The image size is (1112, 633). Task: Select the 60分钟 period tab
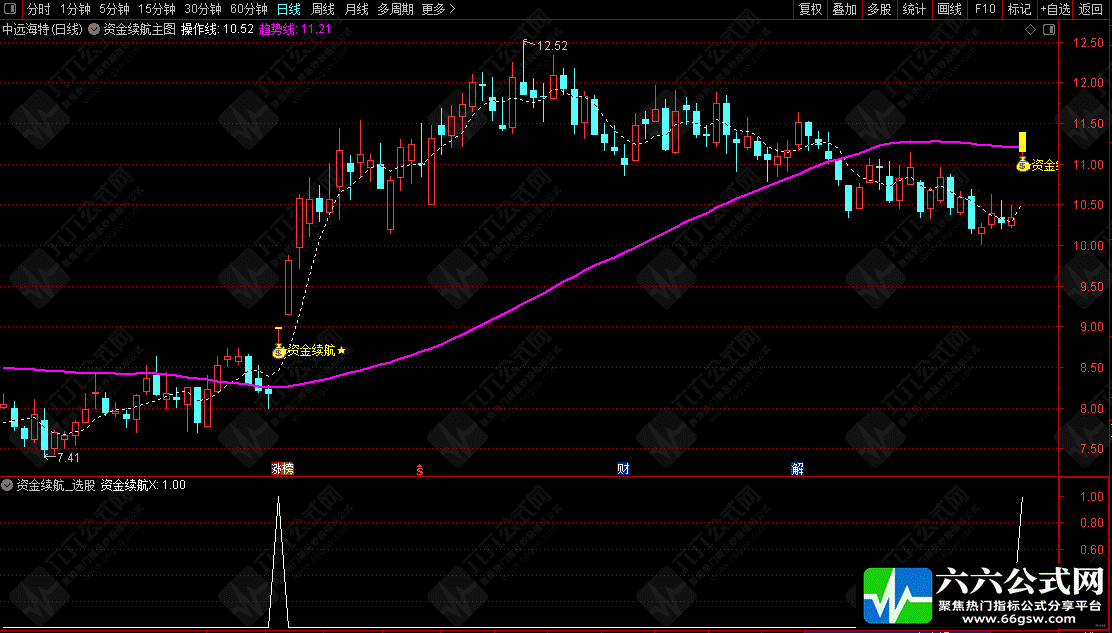tap(249, 9)
